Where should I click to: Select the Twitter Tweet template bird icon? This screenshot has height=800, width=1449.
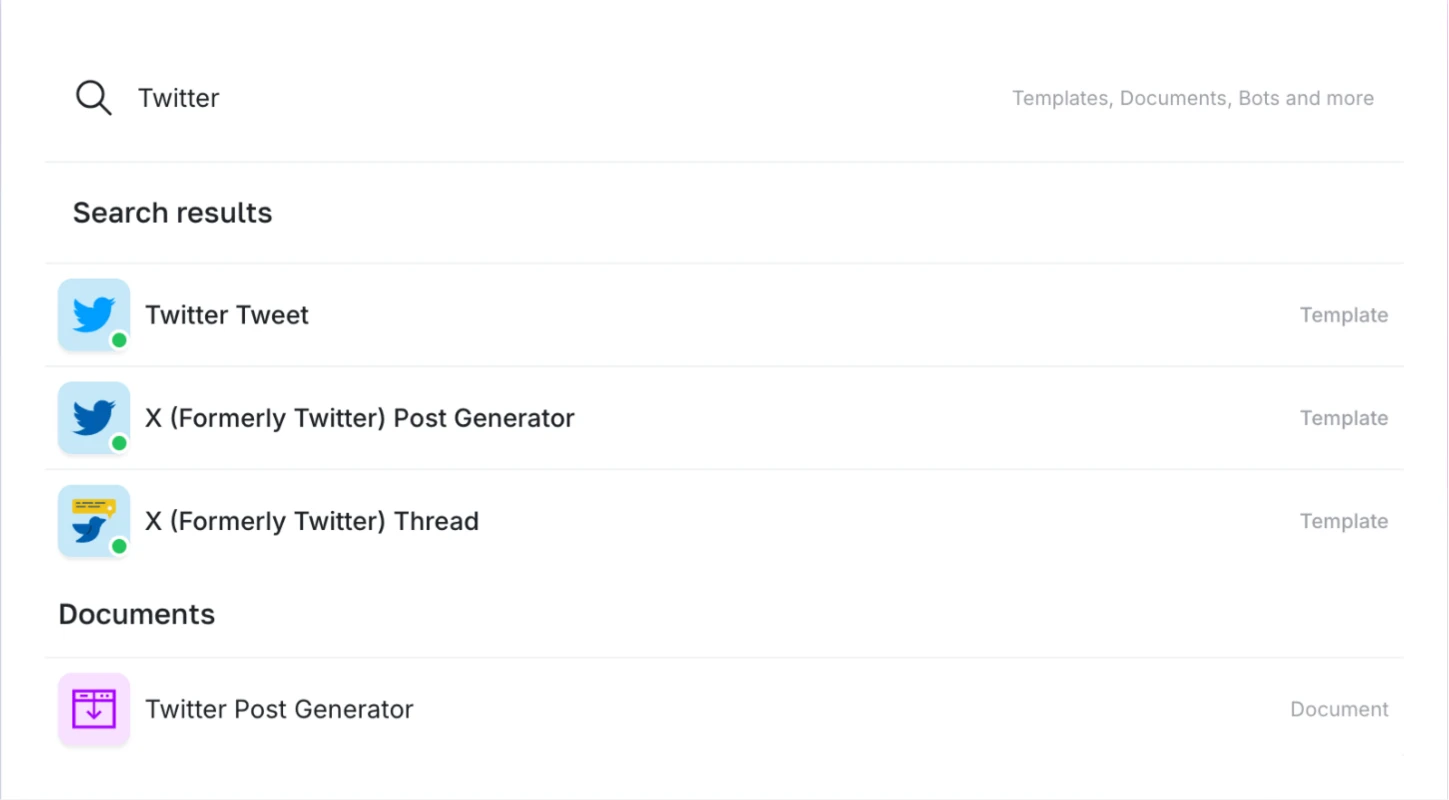tap(93, 314)
